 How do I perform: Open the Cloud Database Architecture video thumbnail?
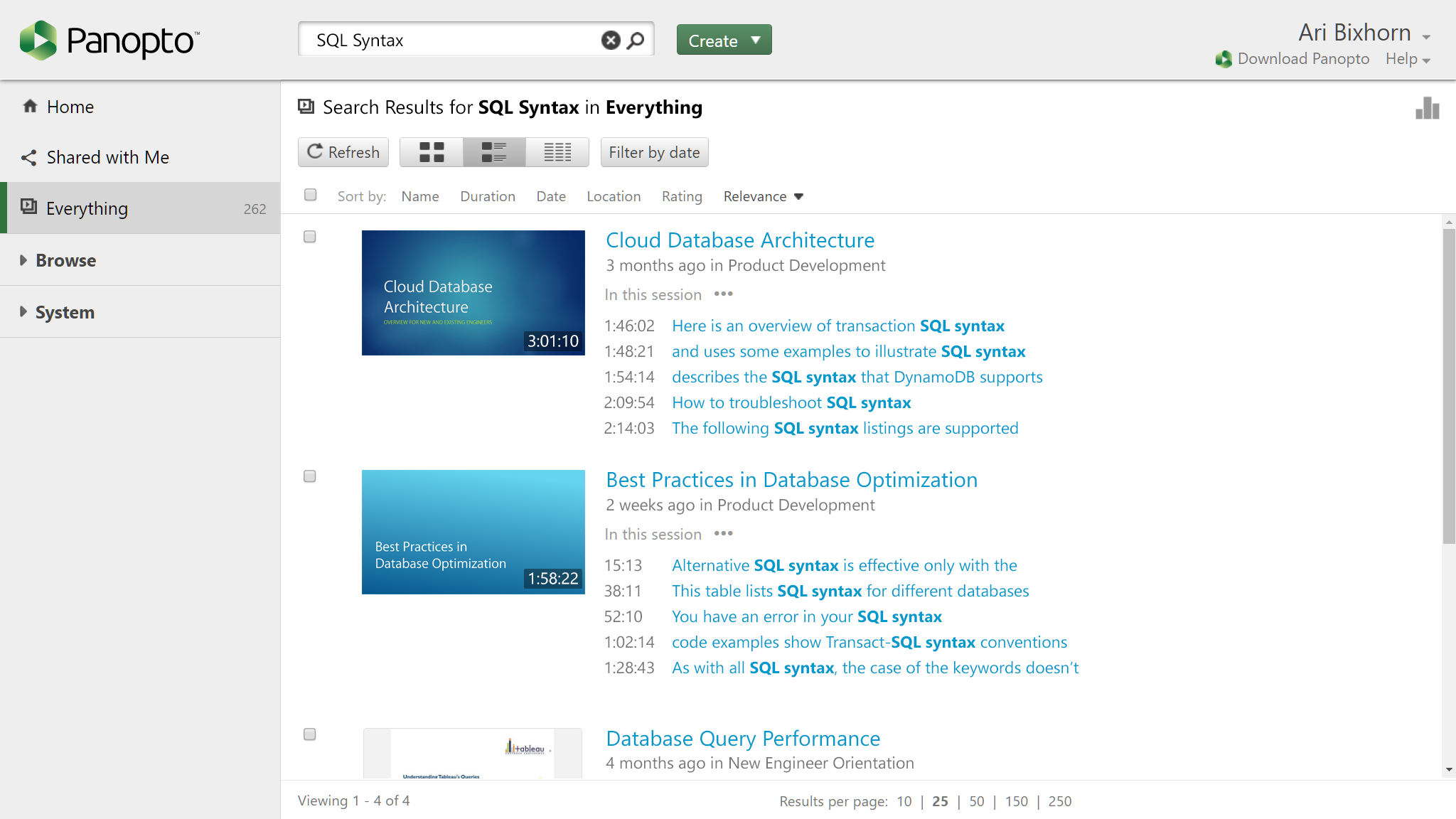pyautogui.click(x=473, y=293)
